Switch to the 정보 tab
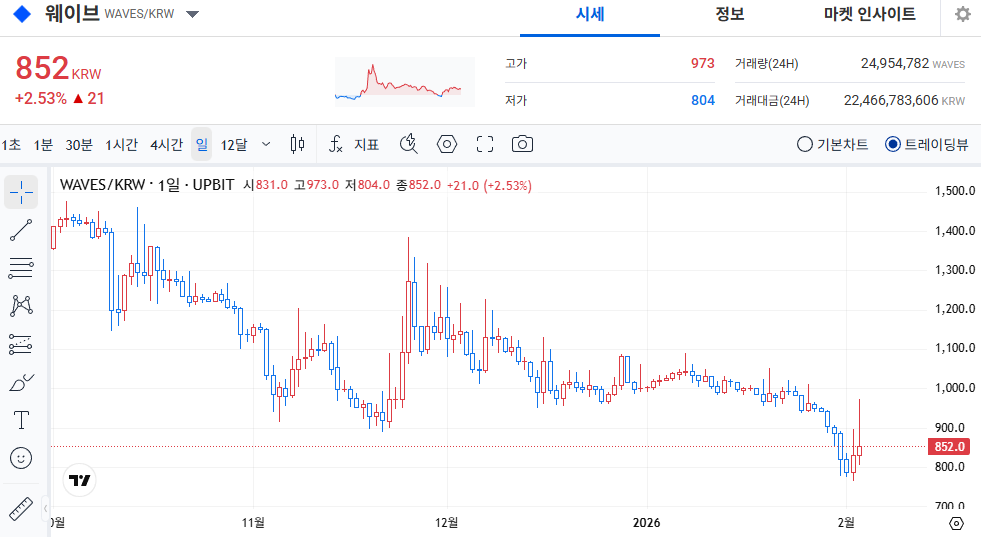The height and width of the screenshot is (537, 981). point(730,14)
